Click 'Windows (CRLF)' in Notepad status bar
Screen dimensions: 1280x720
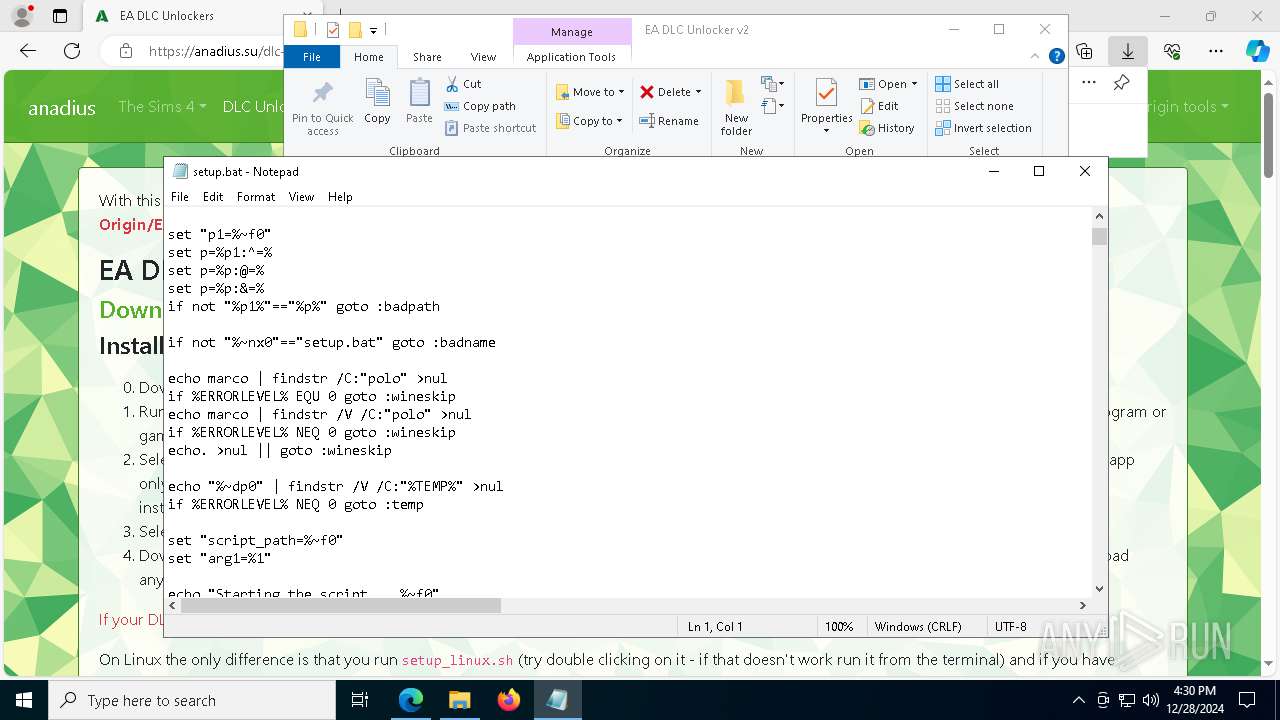(918, 626)
